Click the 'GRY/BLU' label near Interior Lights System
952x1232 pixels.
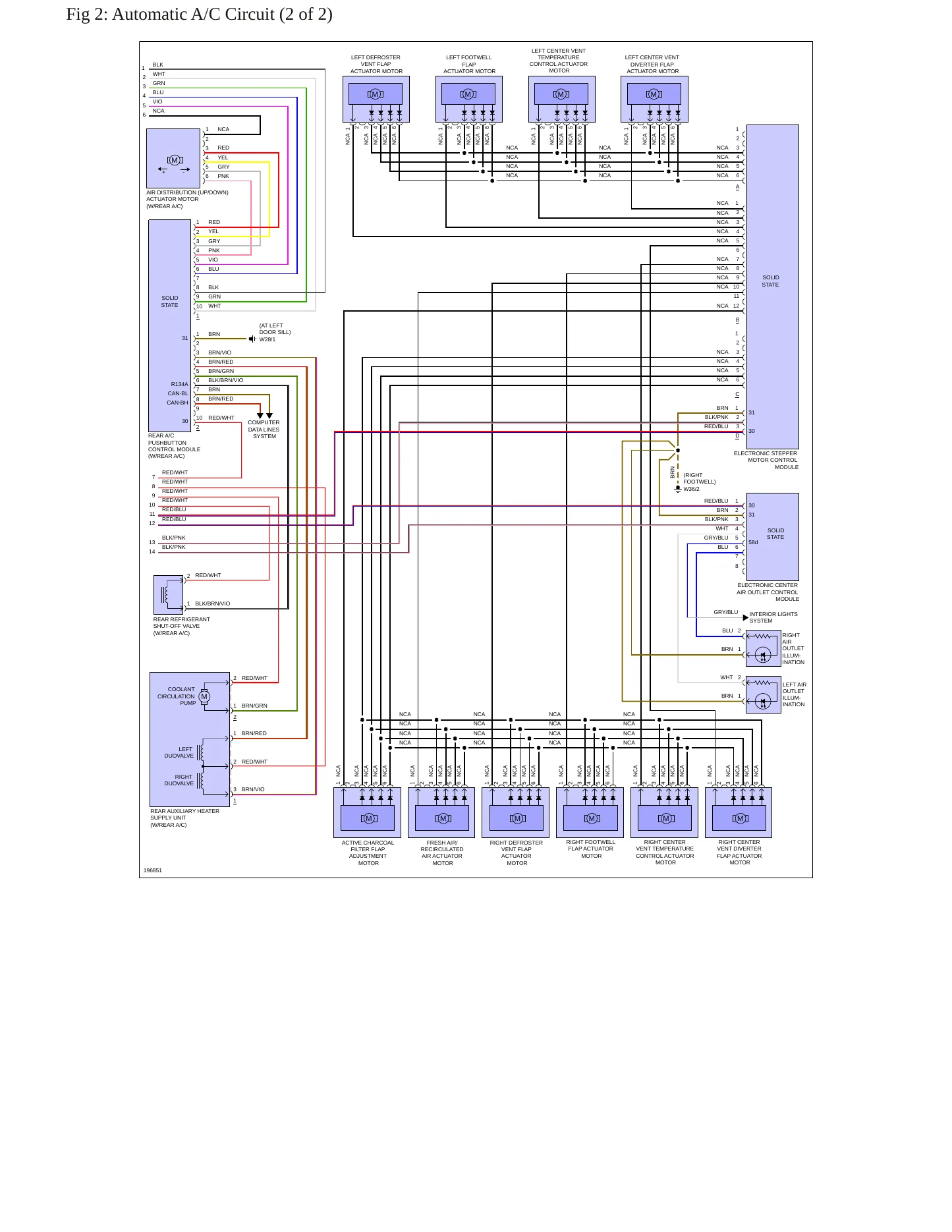[726, 612]
